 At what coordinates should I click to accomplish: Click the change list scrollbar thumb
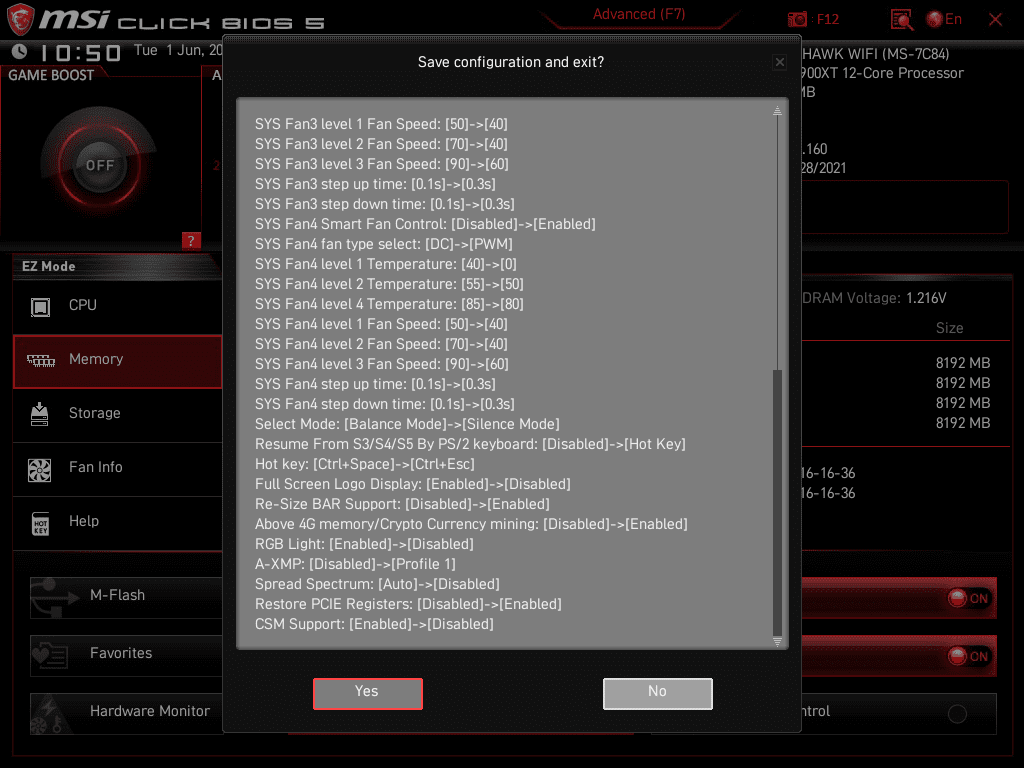pos(777,502)
